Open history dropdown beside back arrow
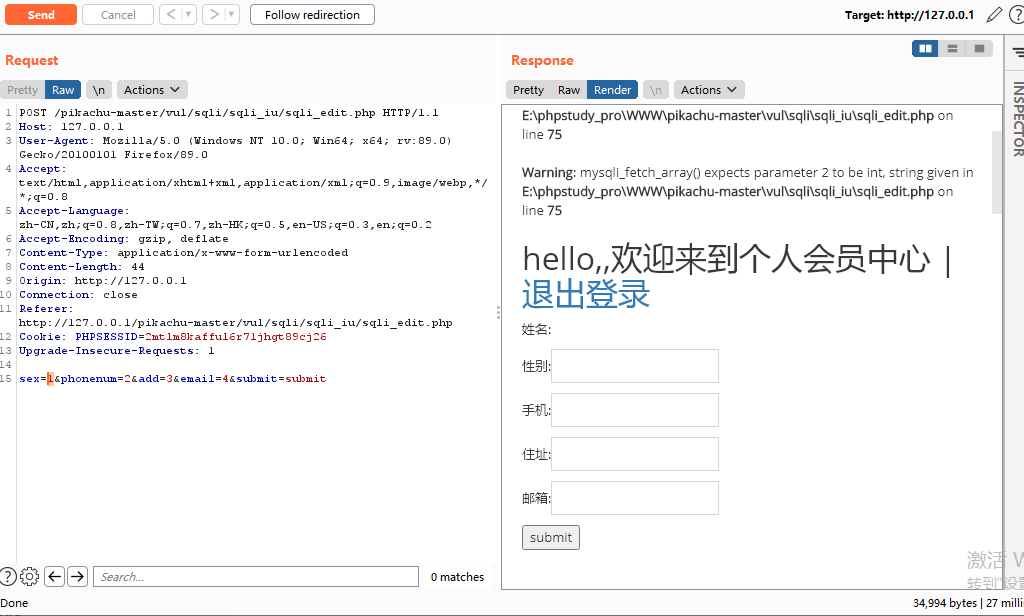The width and height of the screenshot is (1024, 616). click(x=189, y=14)
